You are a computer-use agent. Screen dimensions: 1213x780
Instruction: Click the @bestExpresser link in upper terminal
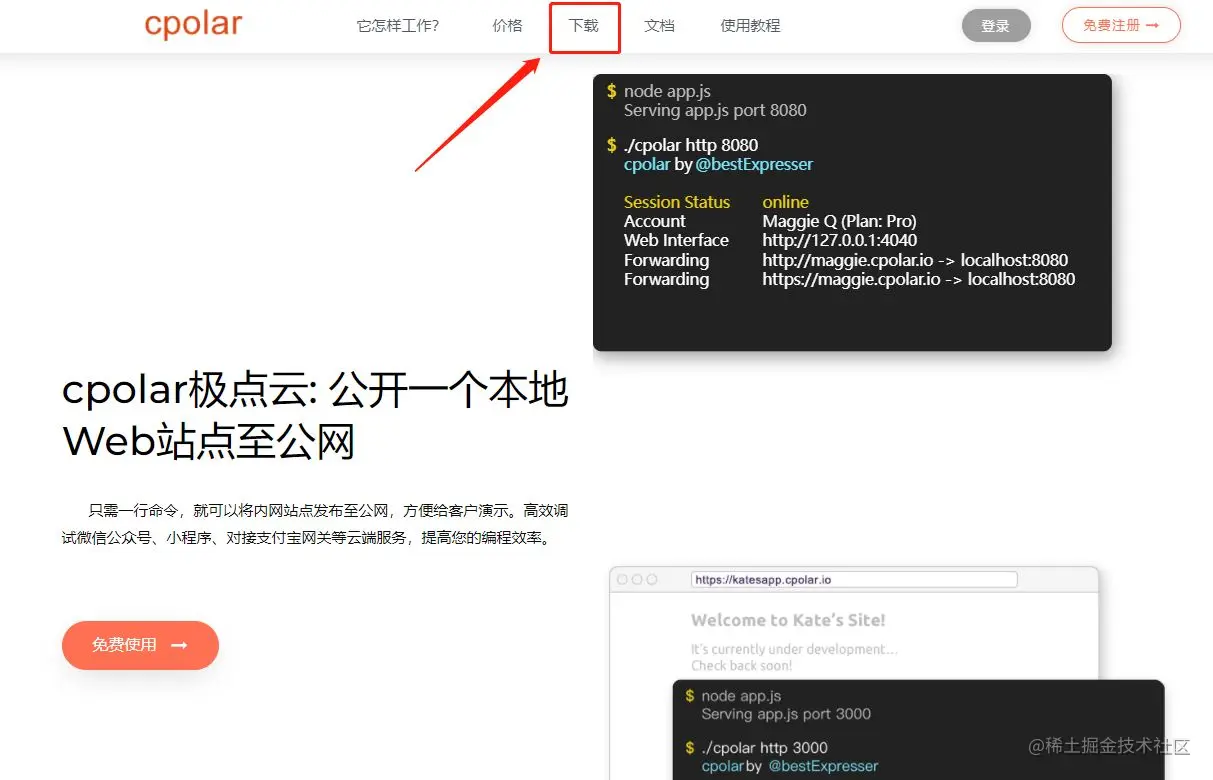(x=754, y=164)
